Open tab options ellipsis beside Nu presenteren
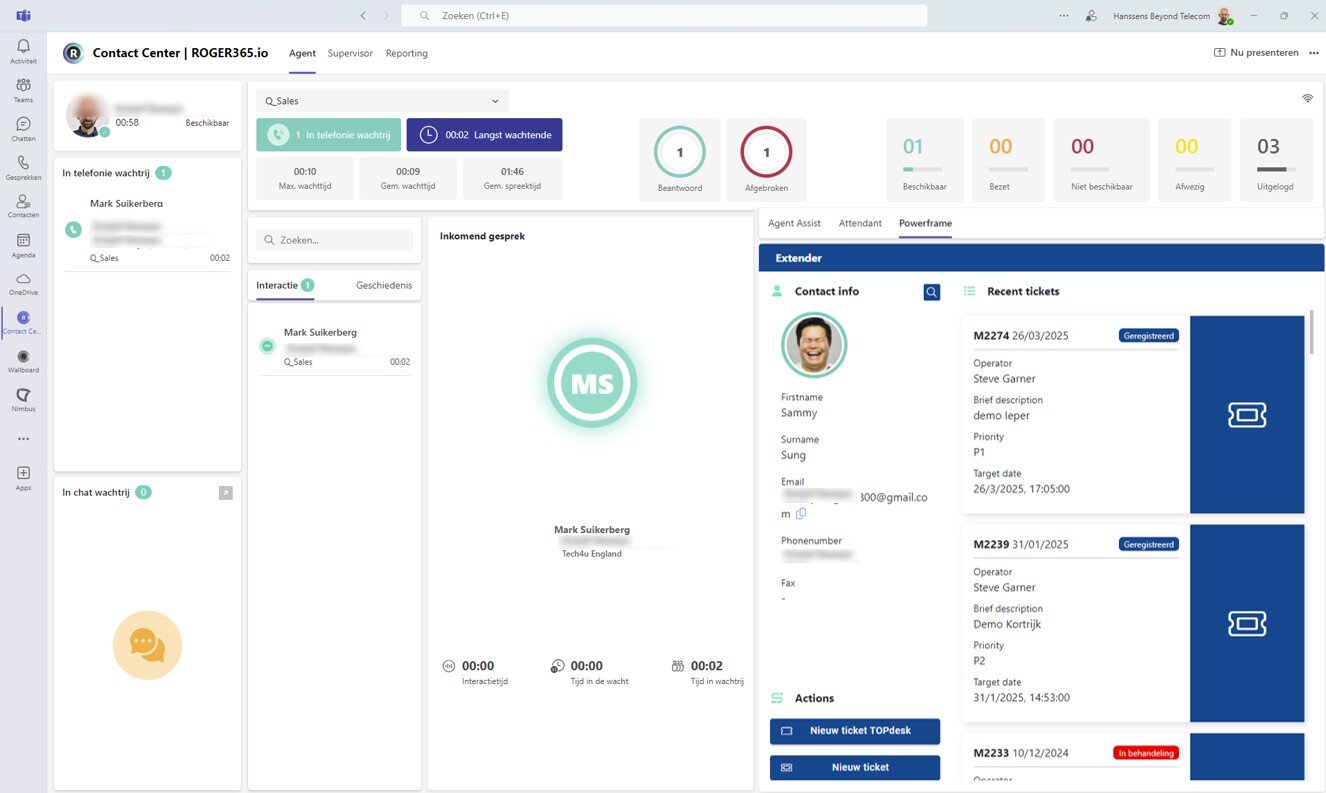The image size is (1326, 793). click(x=1314, y=53)
